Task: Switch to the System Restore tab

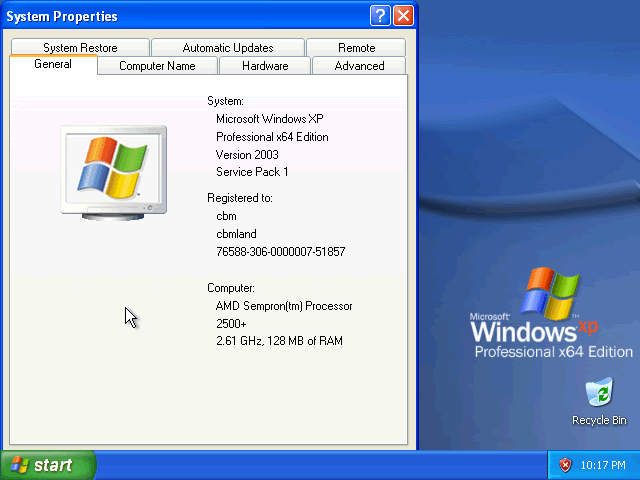Action: 80,47
